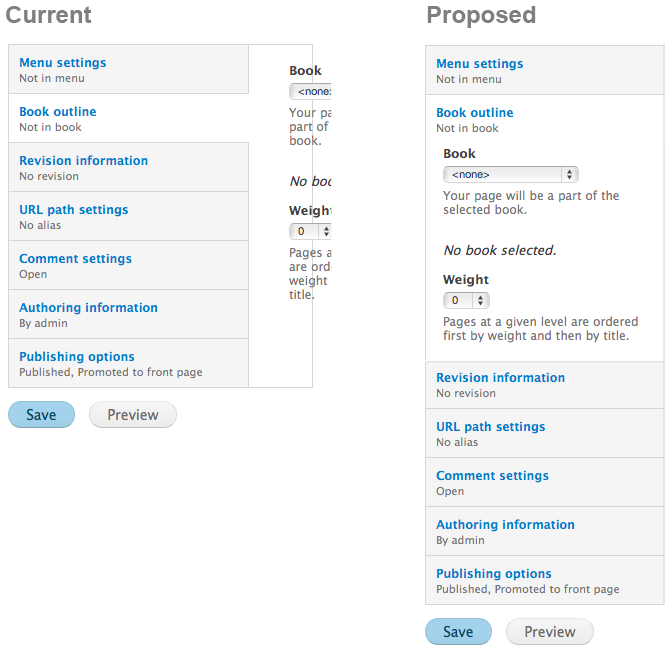Open the Book dropdown in Proposed panel
This screenshot has height=650, width=671.
[511, 174]
